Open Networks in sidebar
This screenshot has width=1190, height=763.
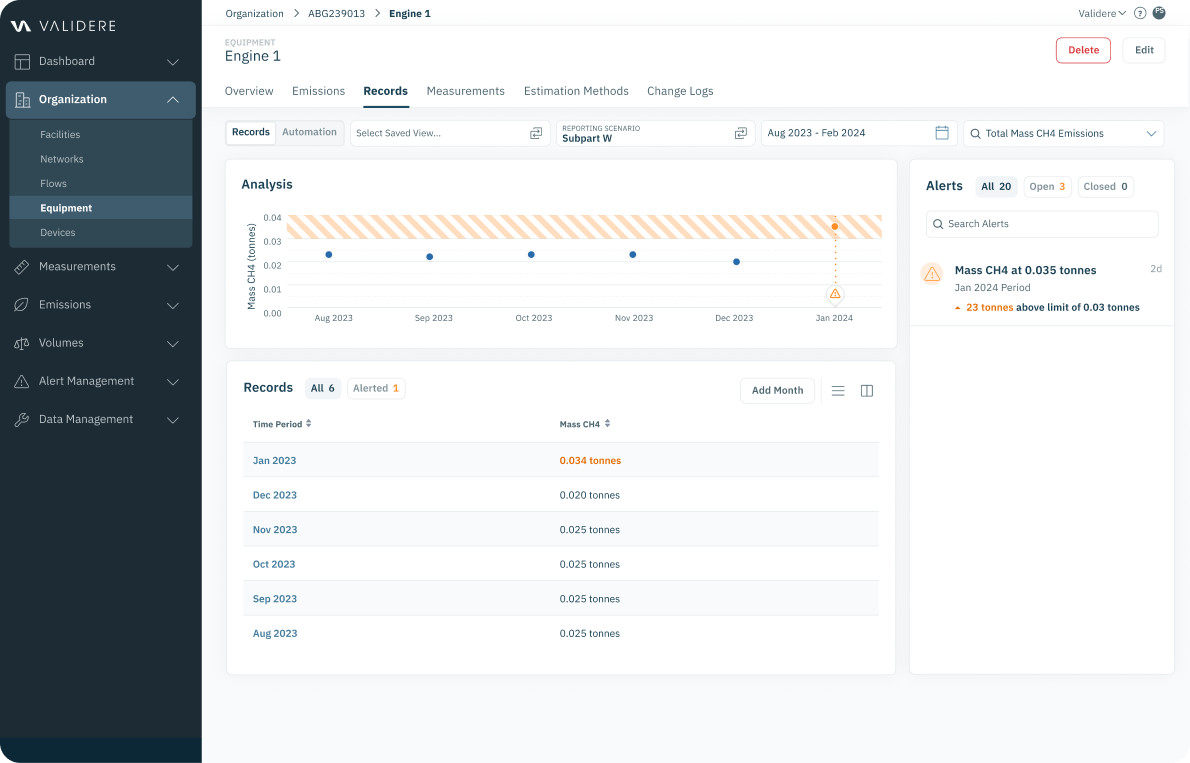point(61,159)
